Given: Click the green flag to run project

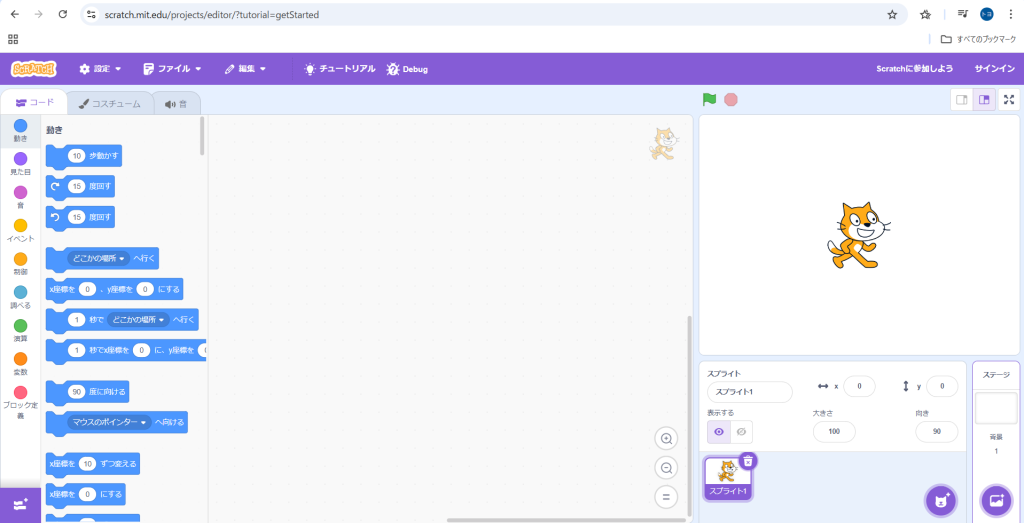Looking at the screenshot, I should tap(709, 100).
